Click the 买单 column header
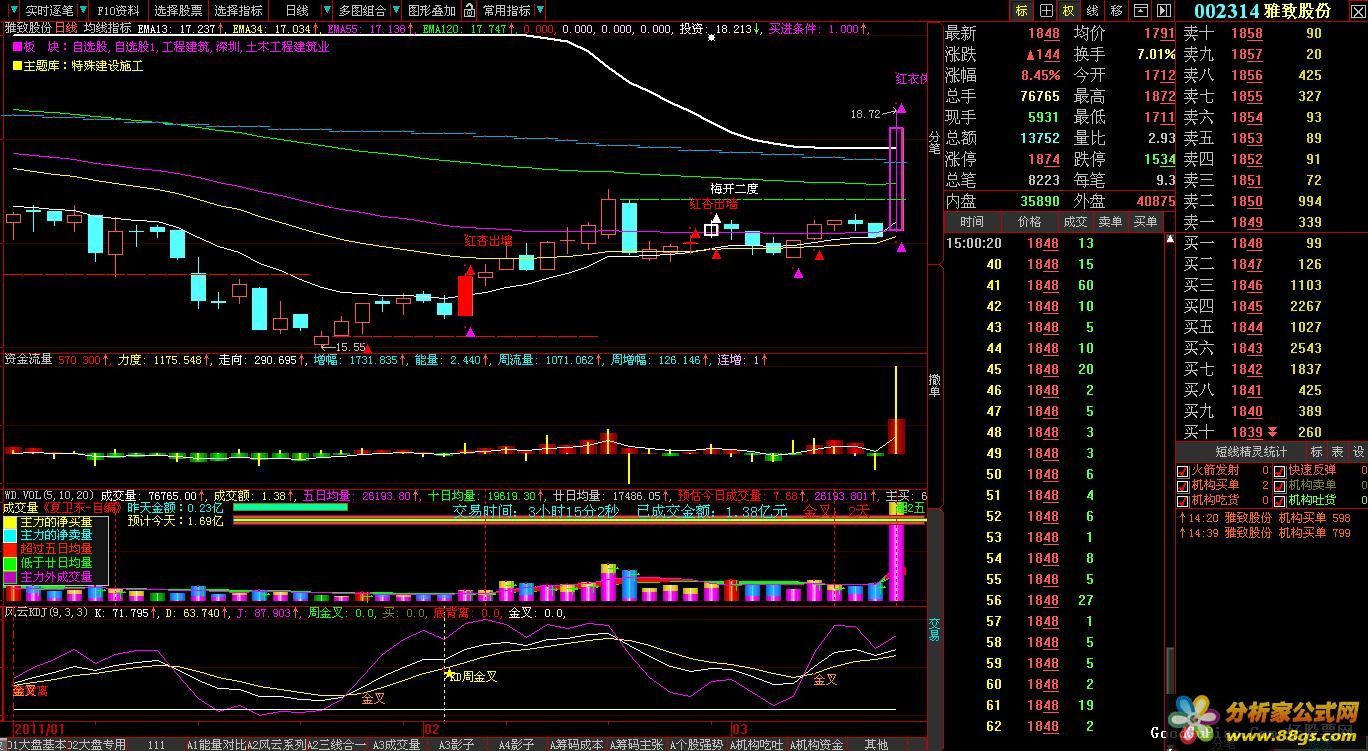Viewport: 1368px width, 751px height. (1145, 221)
